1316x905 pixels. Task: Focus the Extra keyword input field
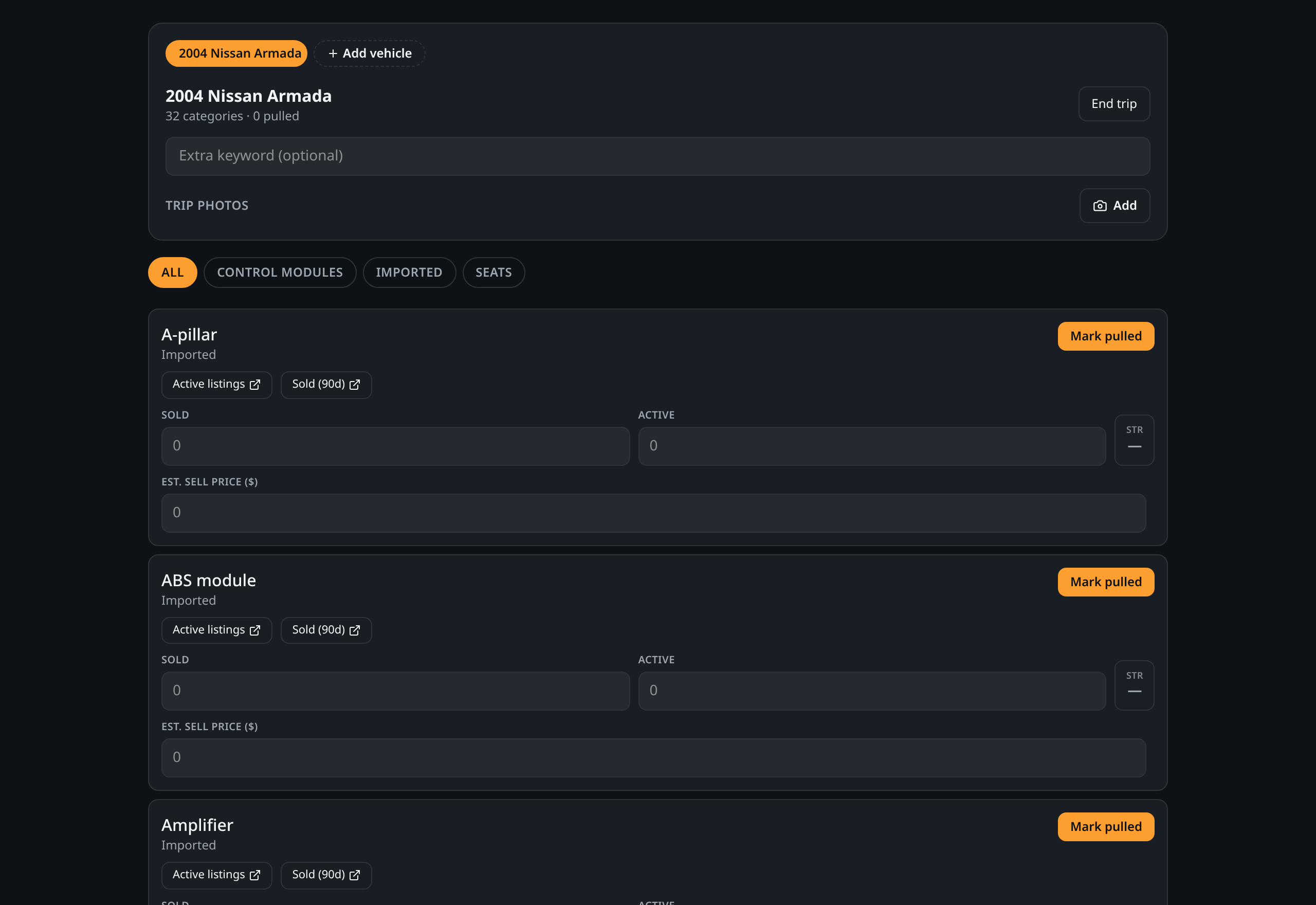pos(657,156)
